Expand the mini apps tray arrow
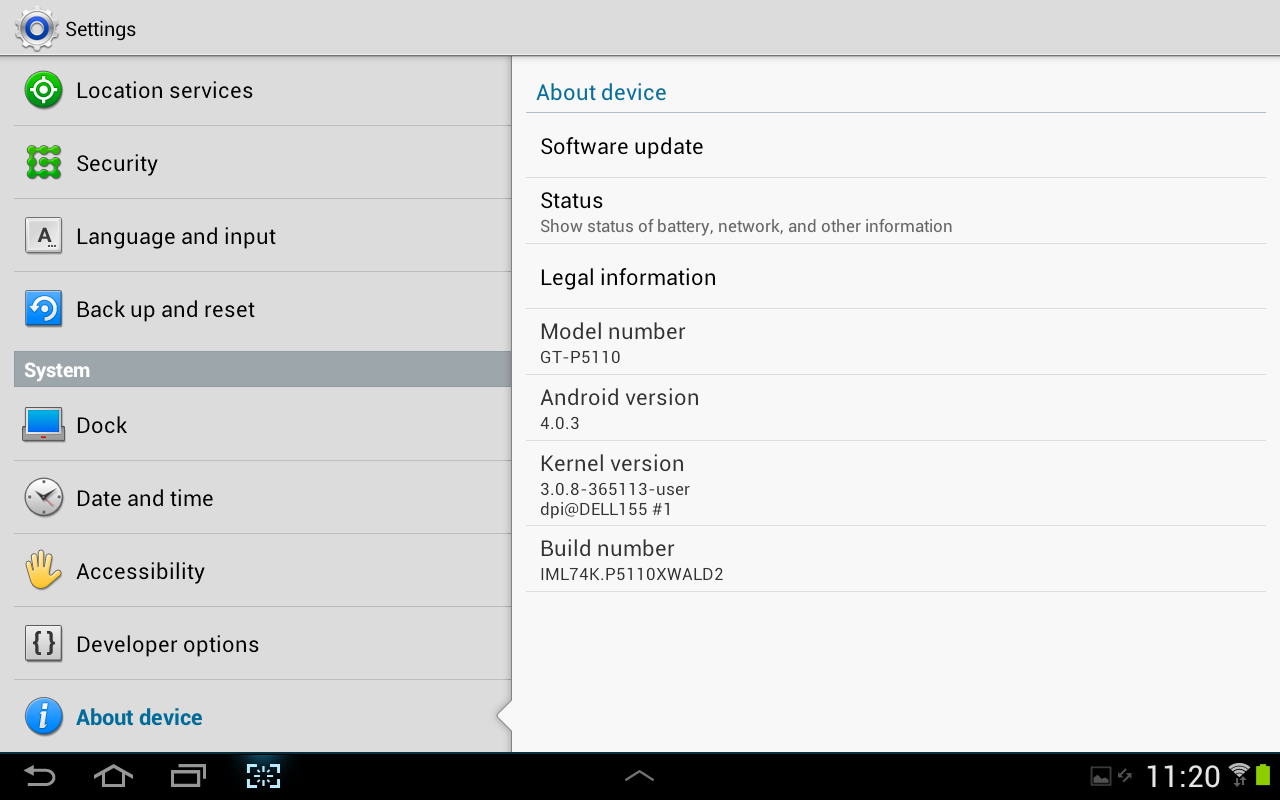This screenshot has height=800, width=1280. (639, 776)
